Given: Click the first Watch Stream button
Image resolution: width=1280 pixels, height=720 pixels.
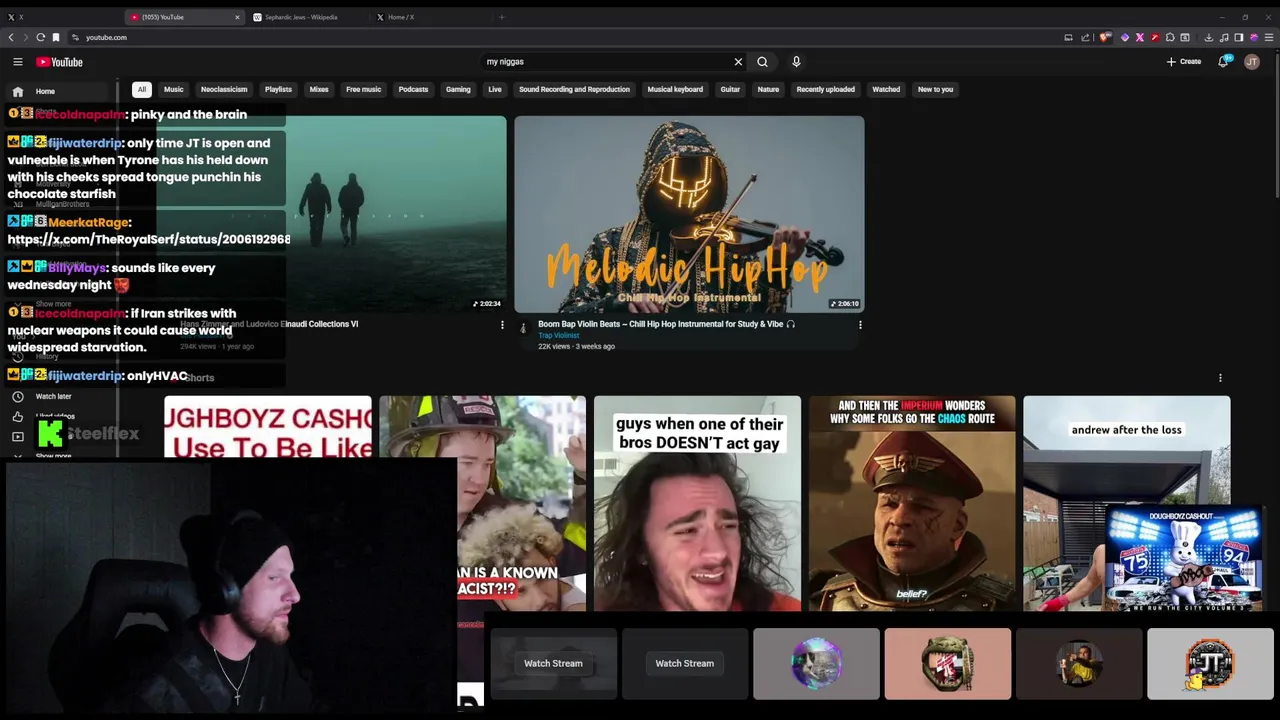Looking at the screenshot, I should tap(553, 663).
